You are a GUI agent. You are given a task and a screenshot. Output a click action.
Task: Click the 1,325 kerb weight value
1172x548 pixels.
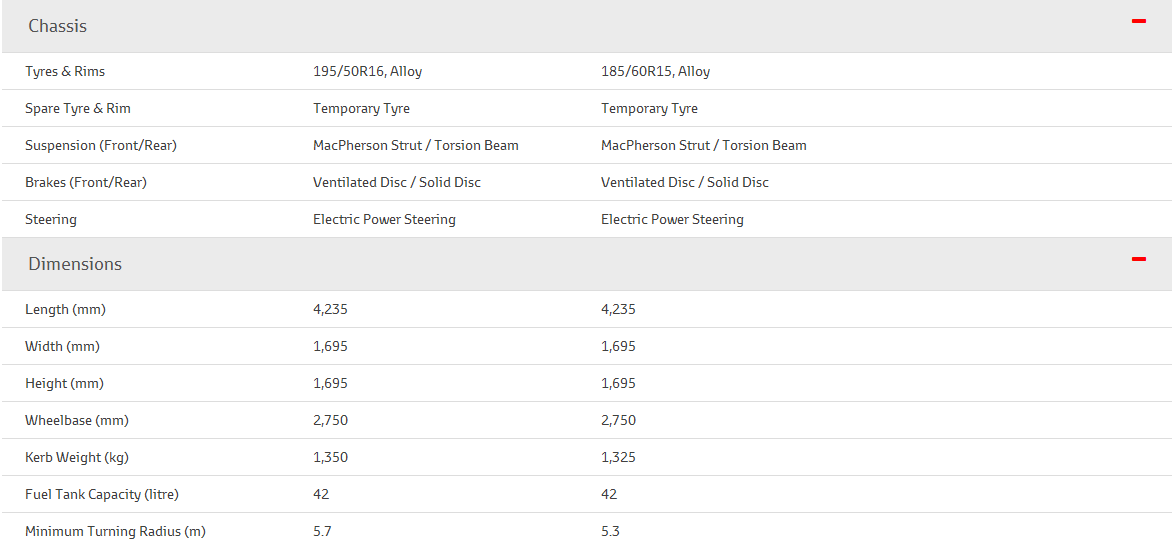pyautogui.click(x=618, y=458)
